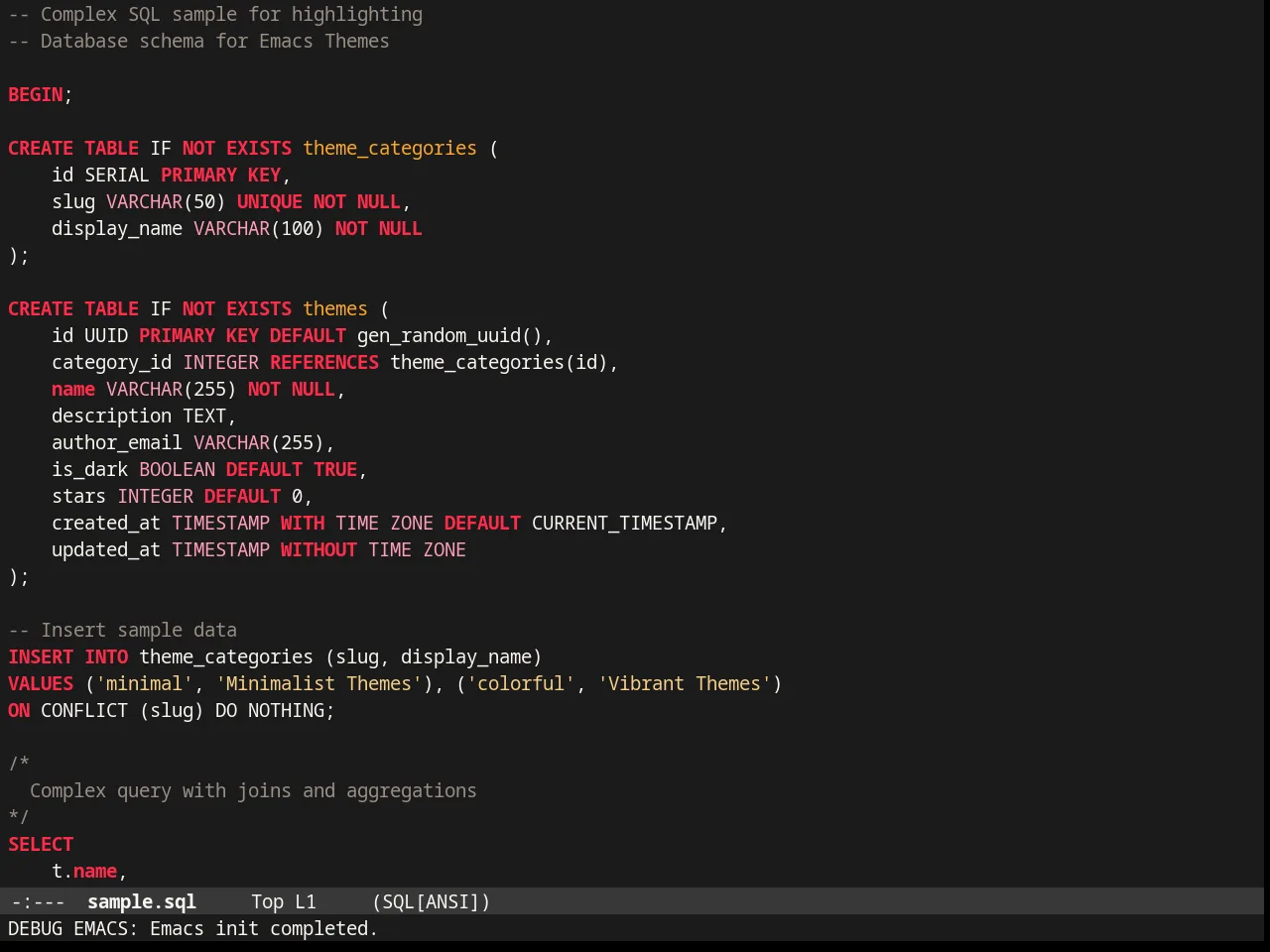Click NOTHING at end of ON CONFLICT line
This screenshot has width=1270, height=952.
pyautogui.click(x=286, y=710)
